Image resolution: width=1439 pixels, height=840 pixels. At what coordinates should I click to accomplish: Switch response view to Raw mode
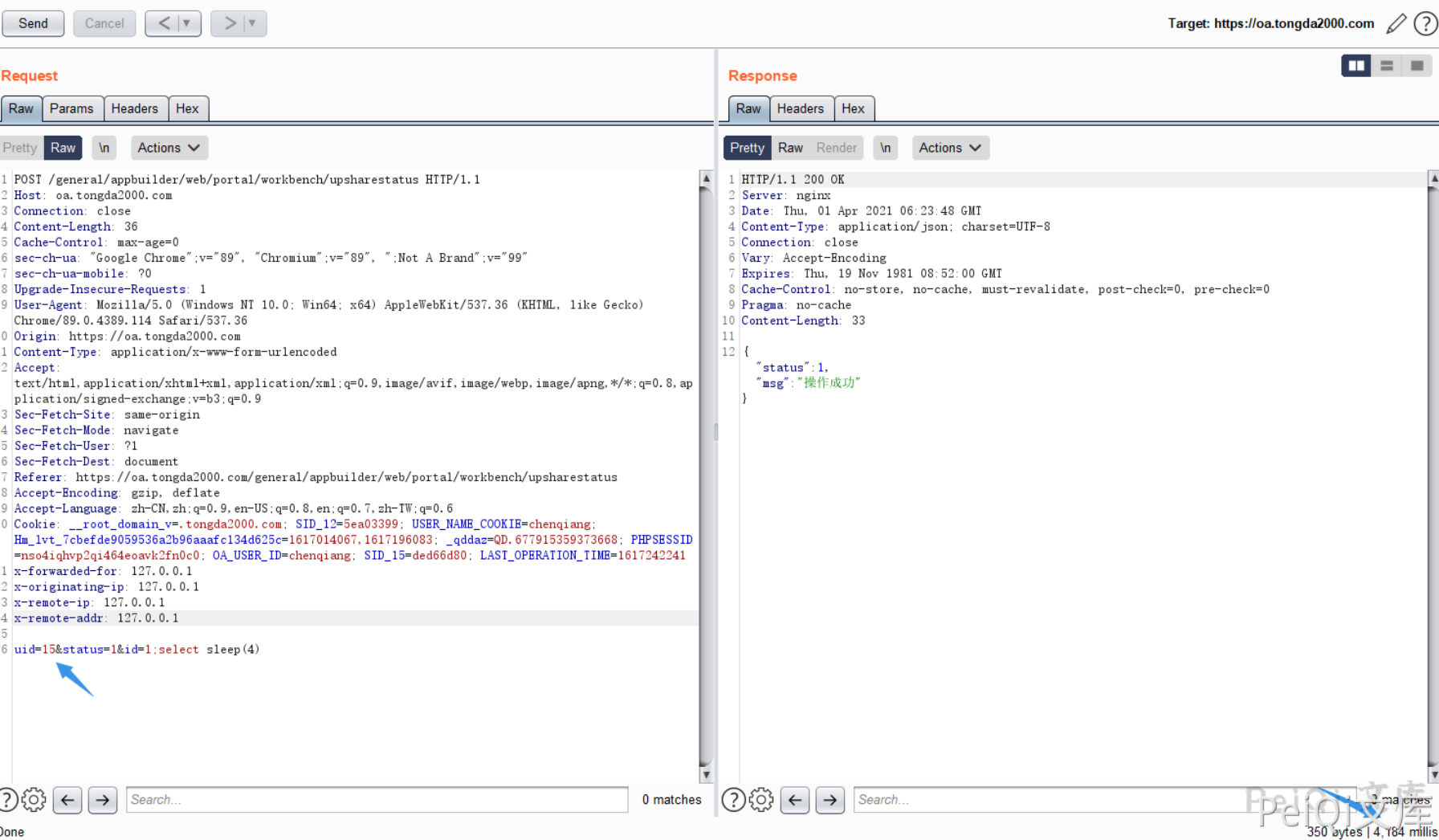[x=790, y=148]
